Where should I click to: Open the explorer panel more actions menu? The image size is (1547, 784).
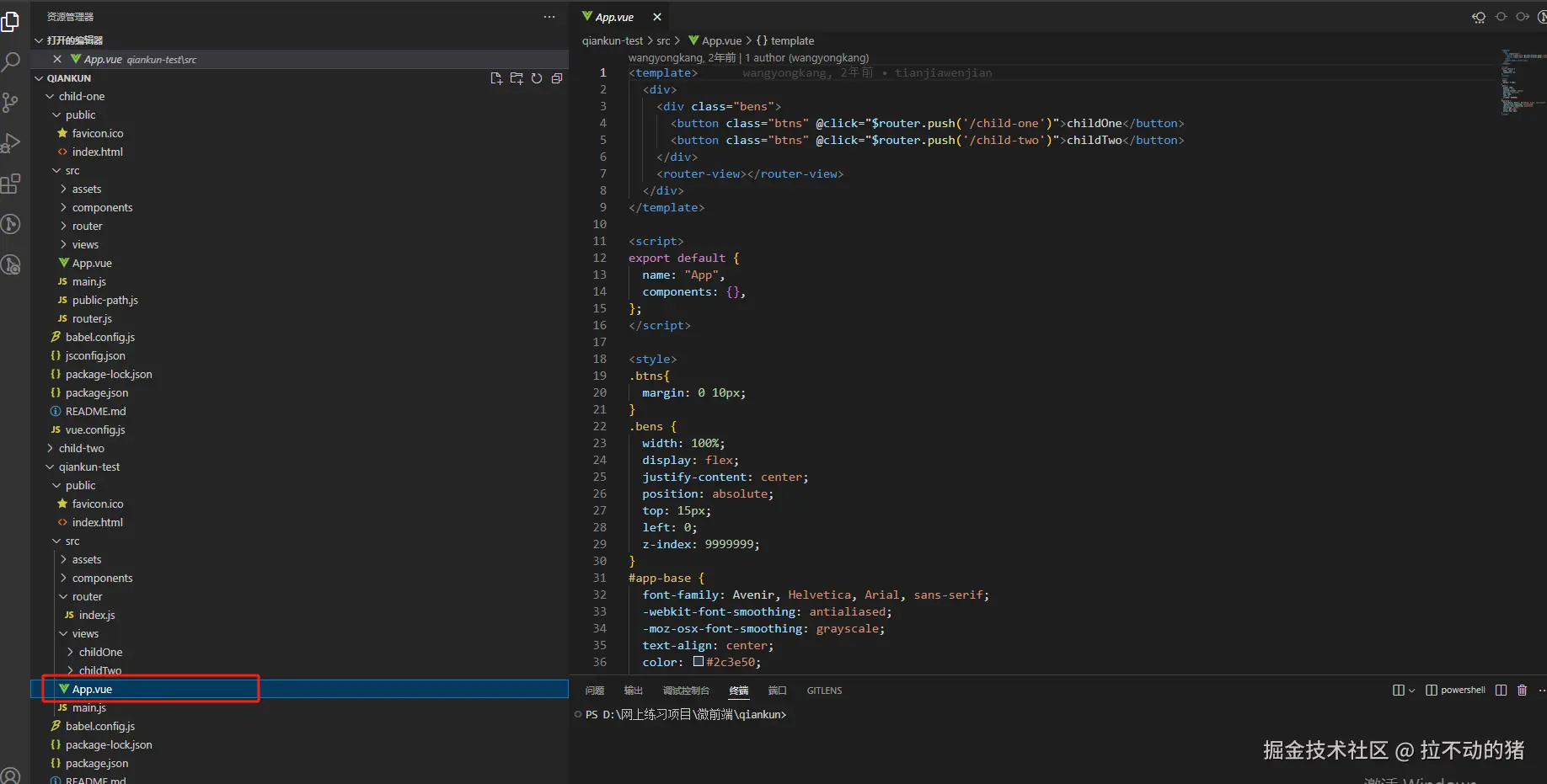tap(549, 17)
